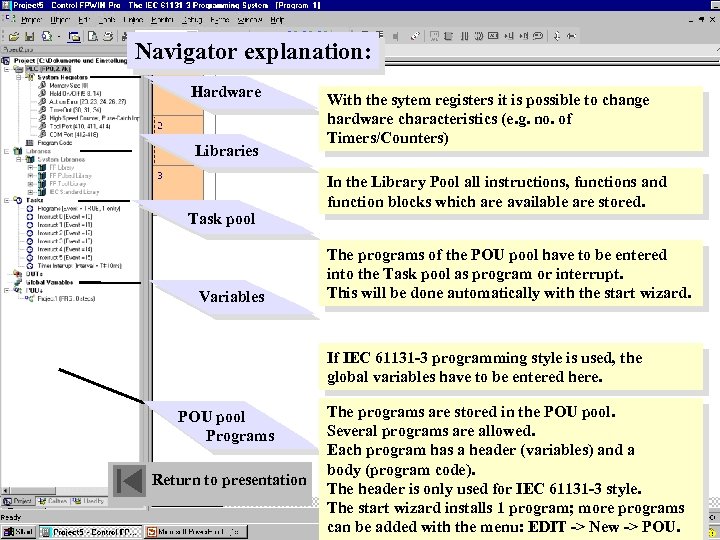The height and width of the screenshot is (540, 720).
Task: Open the Monitor menu
Action: point(162,20)
